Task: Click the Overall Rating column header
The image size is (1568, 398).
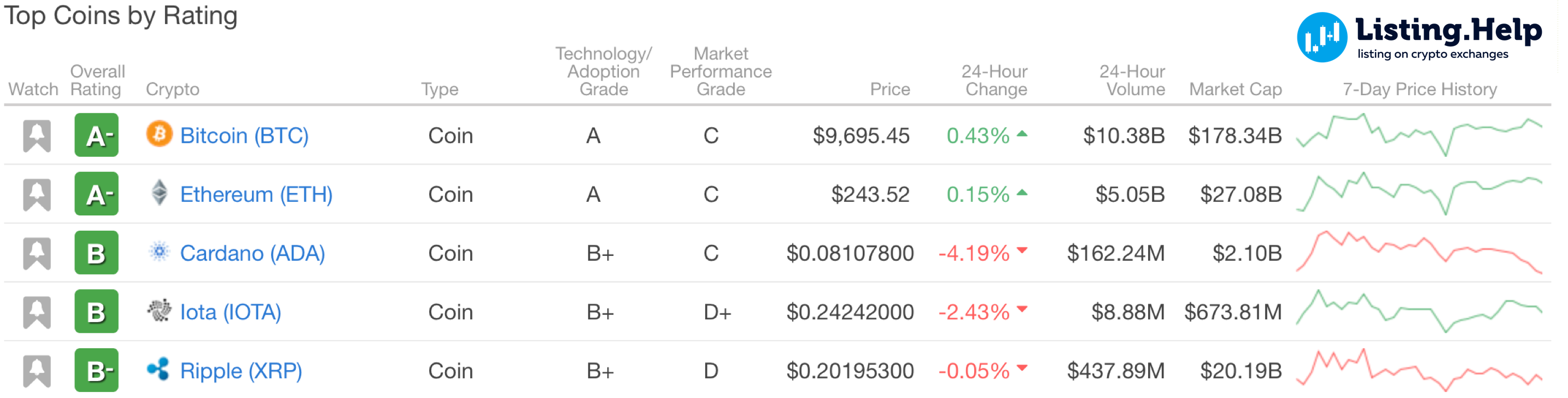Action: point(97,80)
